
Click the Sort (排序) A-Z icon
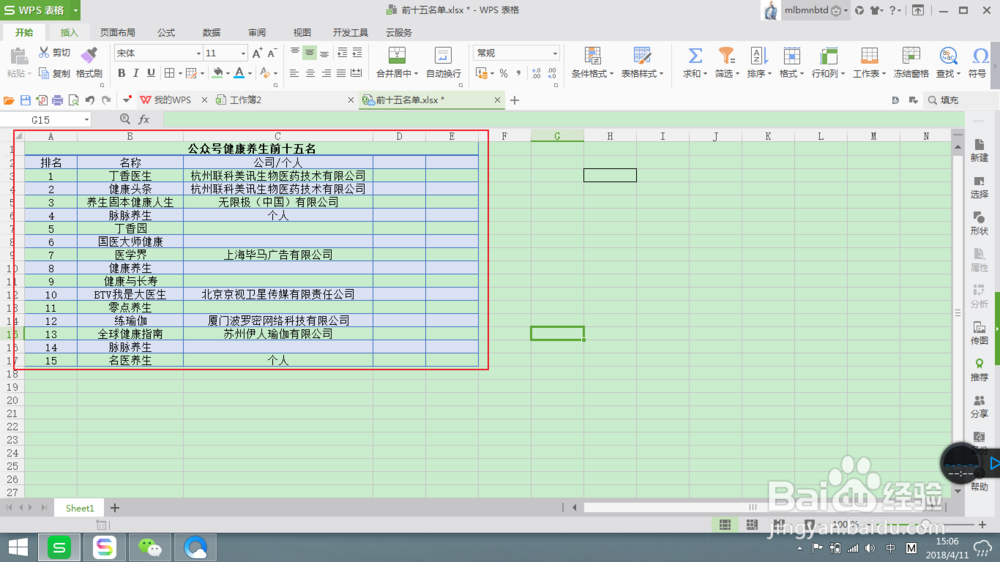pyautogui.click(x=758, y=55)
